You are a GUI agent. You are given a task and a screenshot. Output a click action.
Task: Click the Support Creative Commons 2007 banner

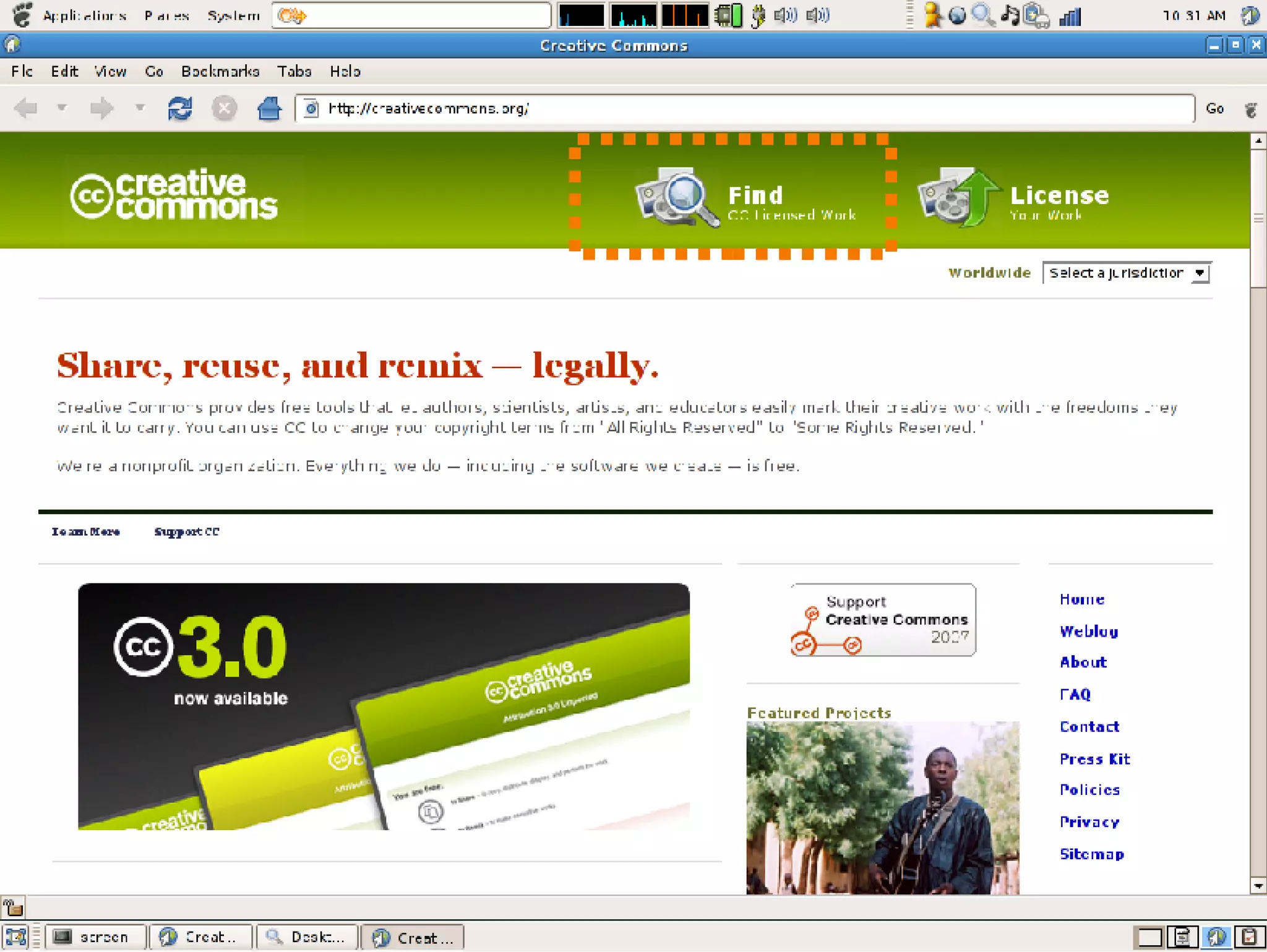pyautogui.click(x=883, y=620)
